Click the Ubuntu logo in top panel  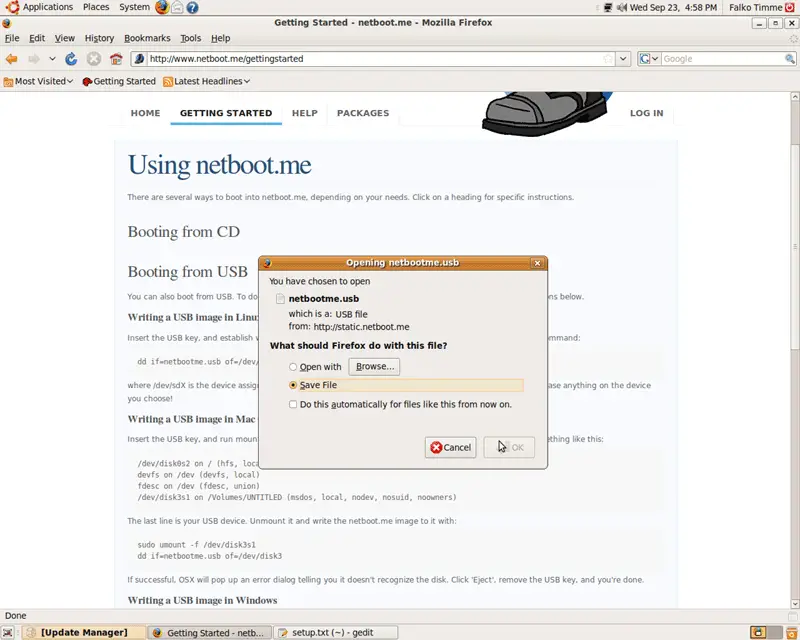(12, 7)
